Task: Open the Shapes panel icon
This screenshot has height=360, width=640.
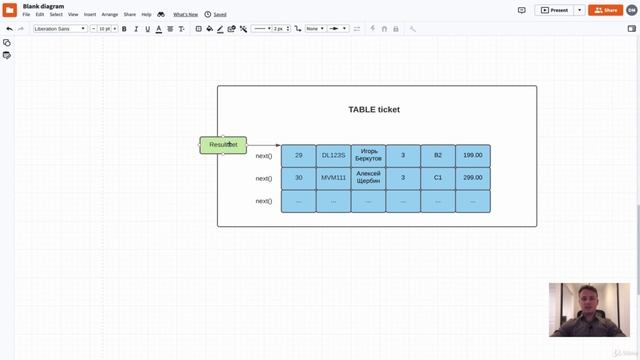Action: [7, 42]
